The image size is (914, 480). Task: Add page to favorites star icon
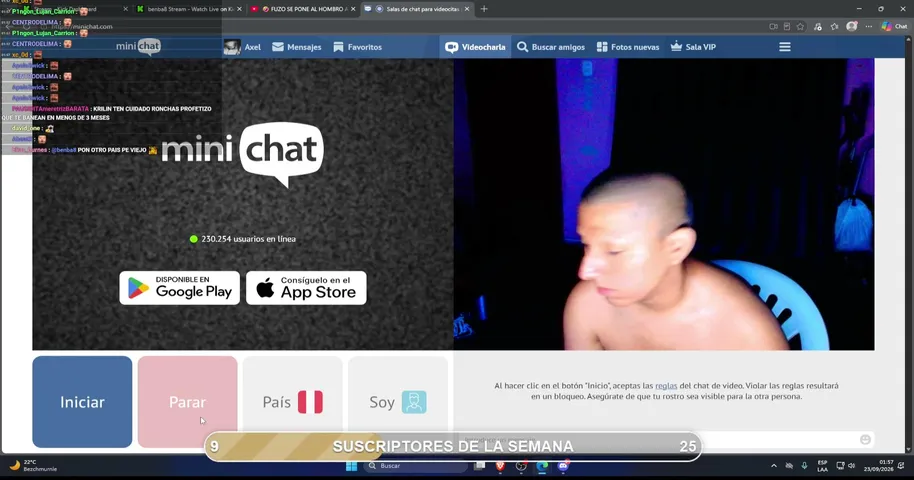[x=800, y=26]
